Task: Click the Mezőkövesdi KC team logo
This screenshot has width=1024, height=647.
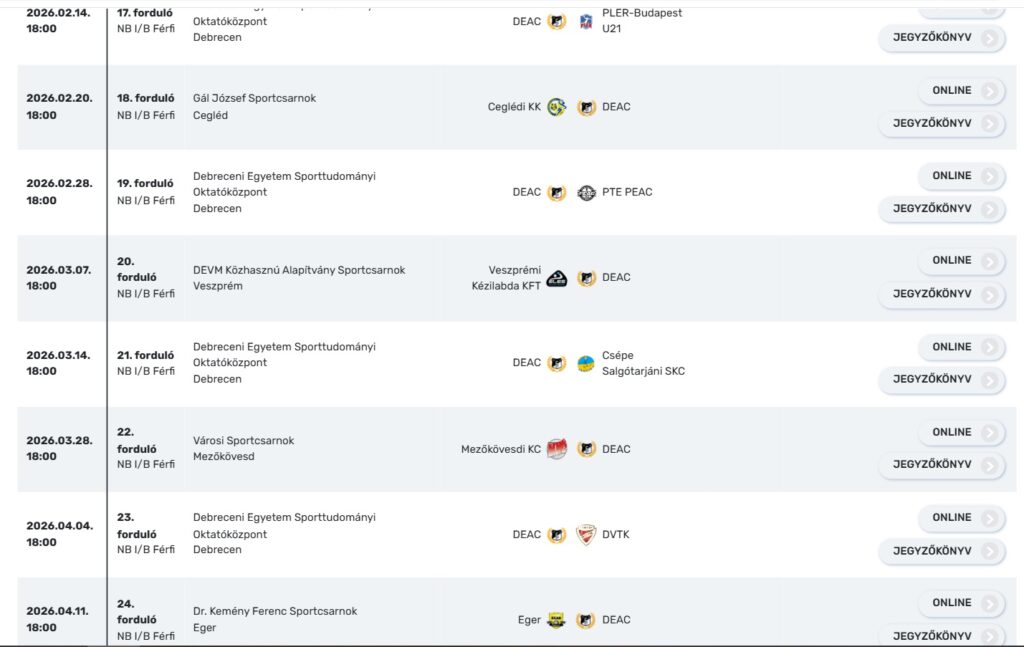Action: [x=556, y=449]
